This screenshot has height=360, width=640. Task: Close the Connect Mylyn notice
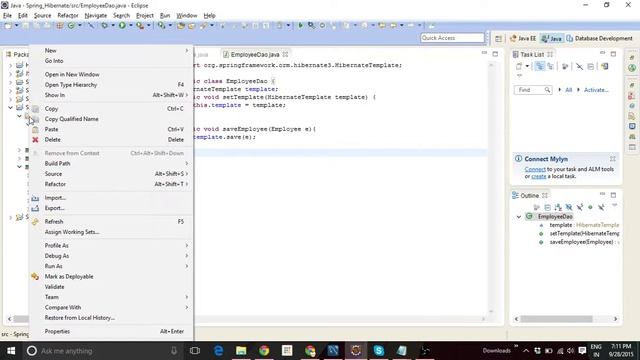pyautogui.click(x=613, y=159)
